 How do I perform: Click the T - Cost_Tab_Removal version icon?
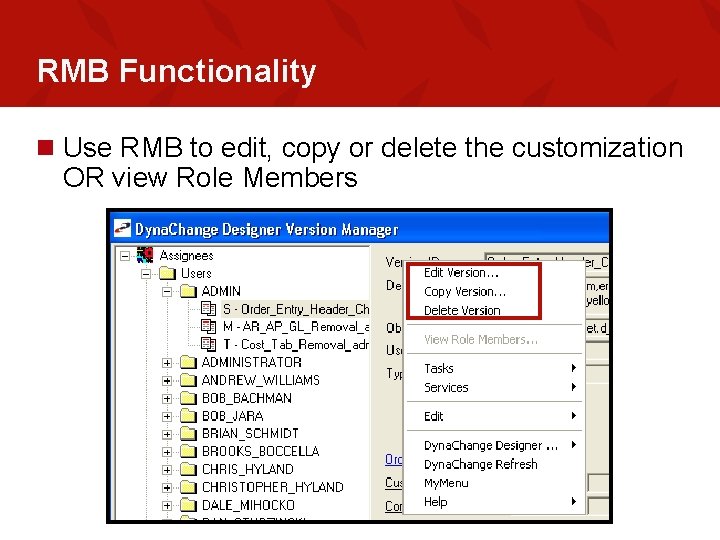click(x=208, y=344)
